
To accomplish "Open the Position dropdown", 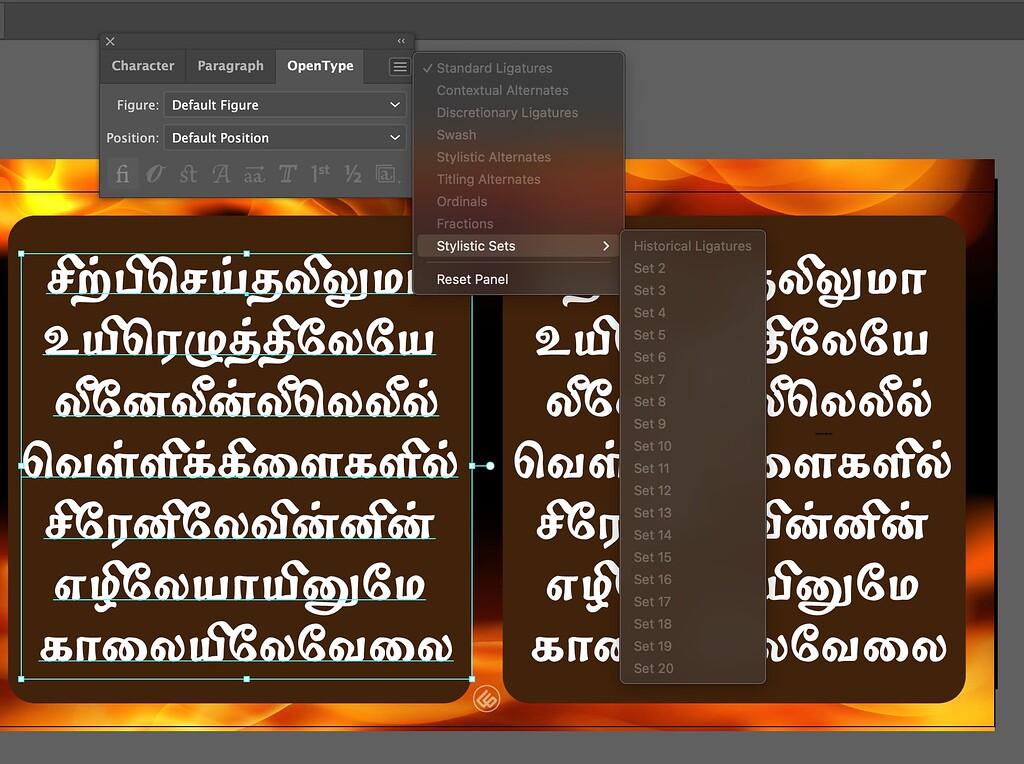I will [x=285, y=137].
